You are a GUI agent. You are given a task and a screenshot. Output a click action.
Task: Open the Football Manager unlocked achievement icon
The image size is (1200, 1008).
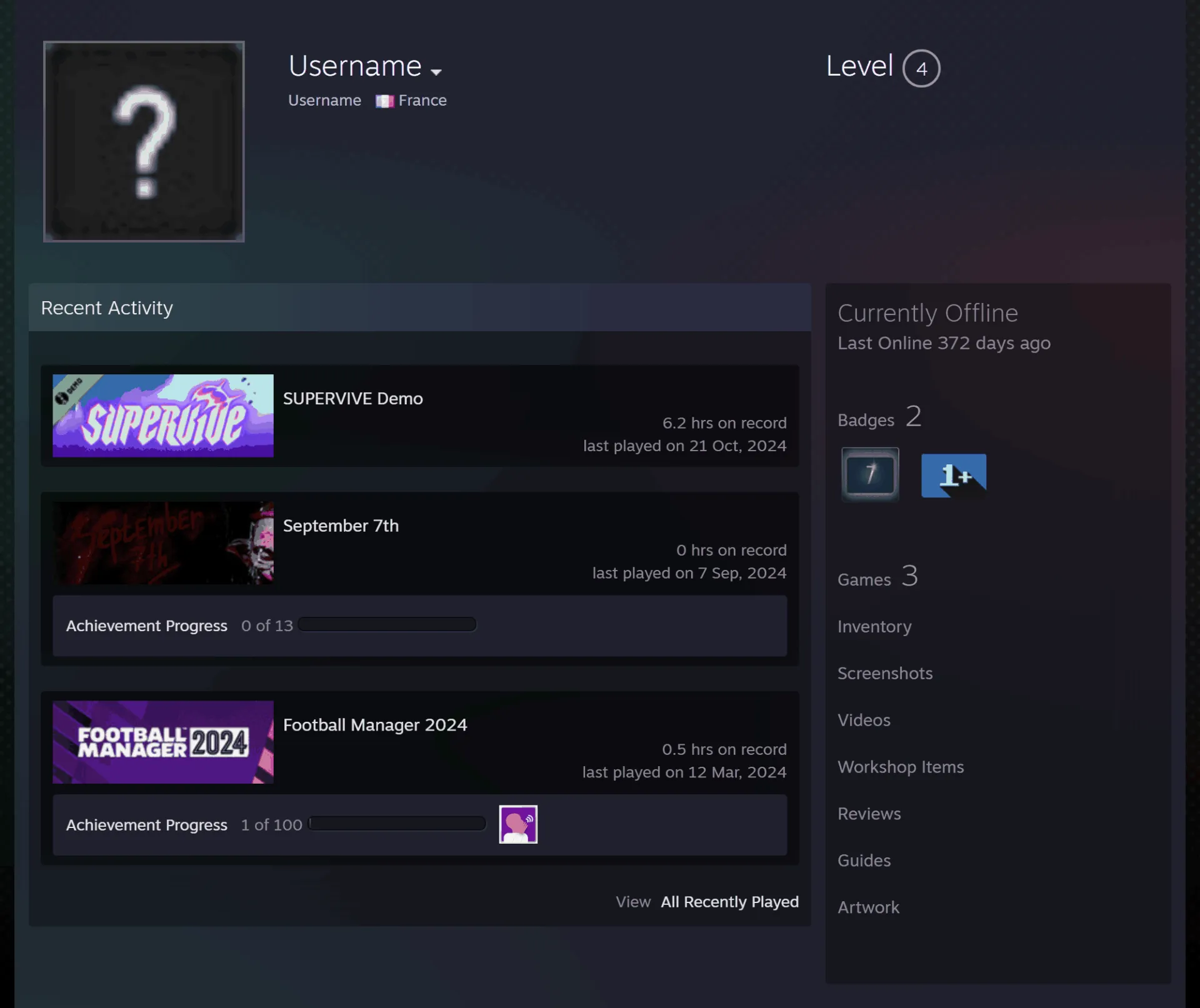[x=518, y=824]
